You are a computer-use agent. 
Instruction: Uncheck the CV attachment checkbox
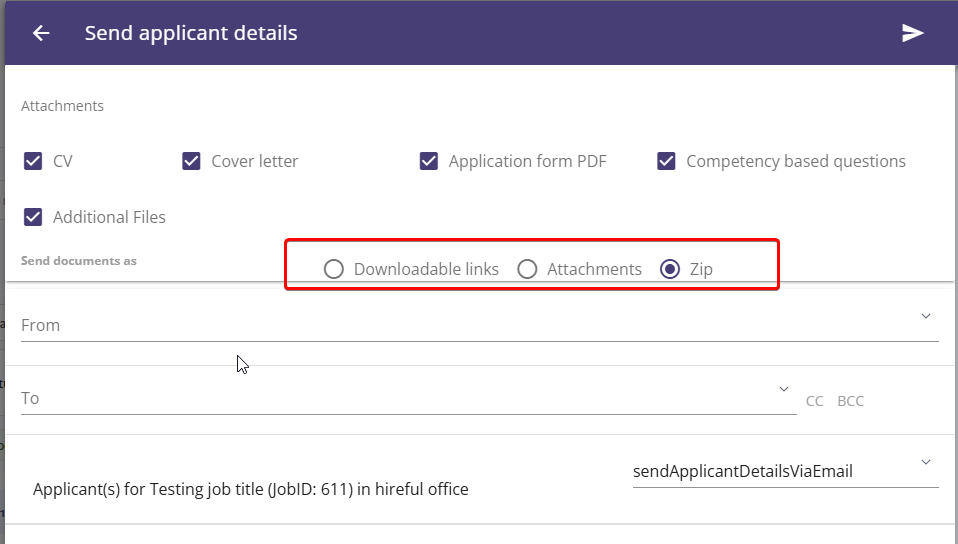pos(33,161)
